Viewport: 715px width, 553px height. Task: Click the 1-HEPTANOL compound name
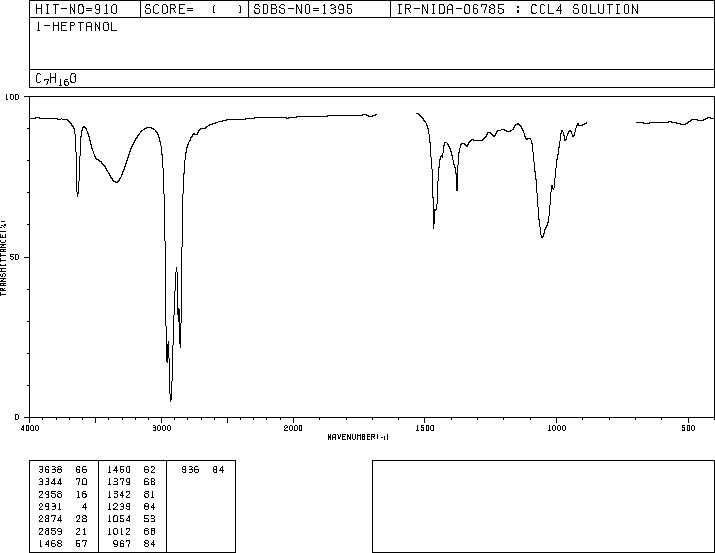point(76,27)
